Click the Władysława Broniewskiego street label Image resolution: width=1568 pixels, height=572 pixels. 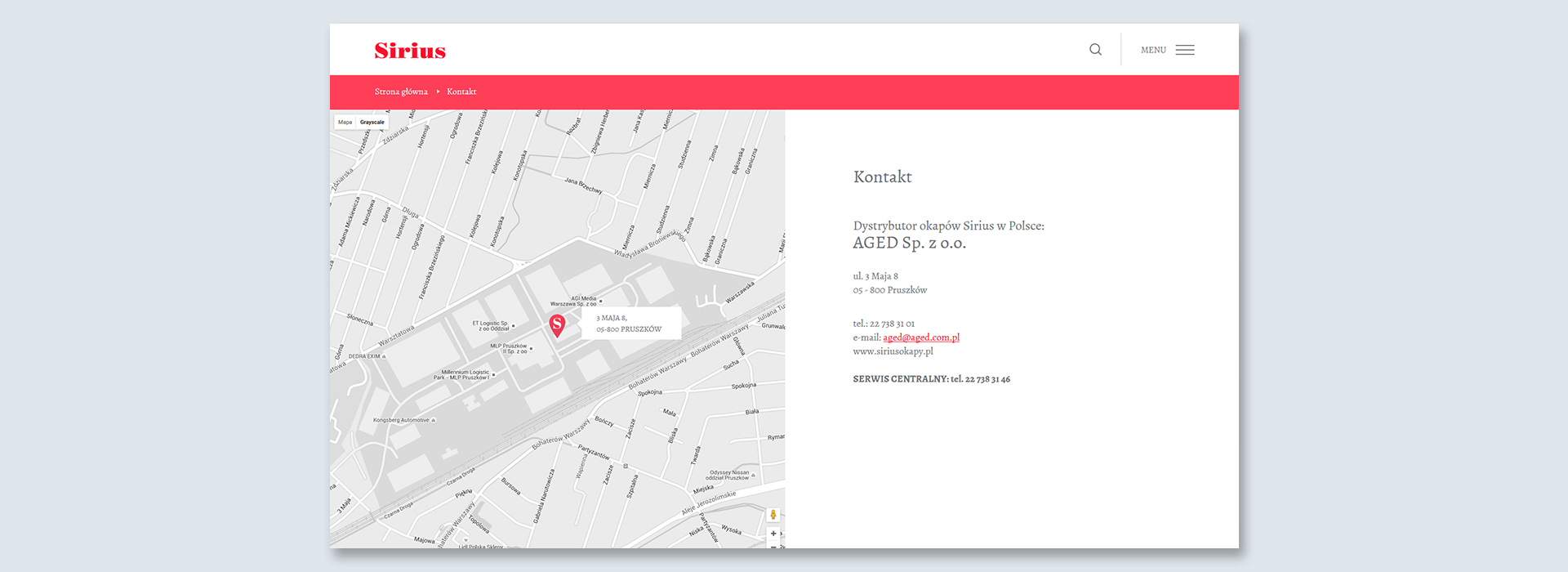click(650, 244)
